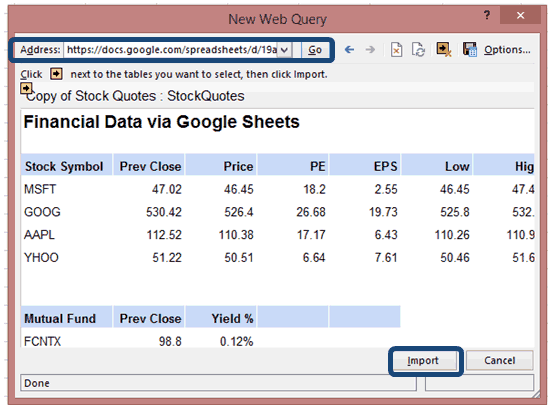The width and height of the screenshot is (552, 410).
Task: Click the AAPL Price value 110.38
Action: tap(236, 235)
